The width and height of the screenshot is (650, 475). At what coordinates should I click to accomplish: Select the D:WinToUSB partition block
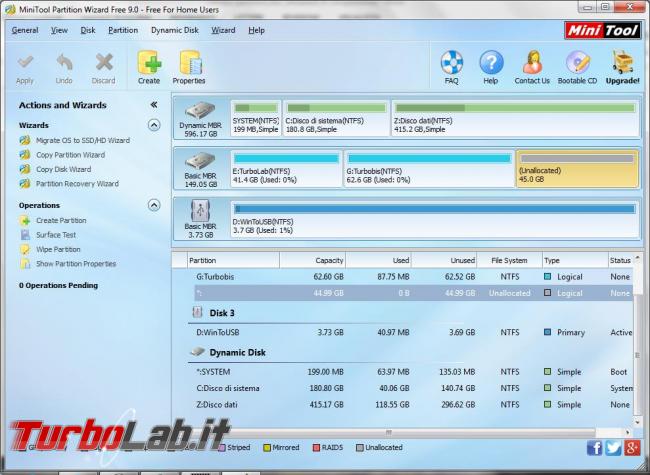434,219
